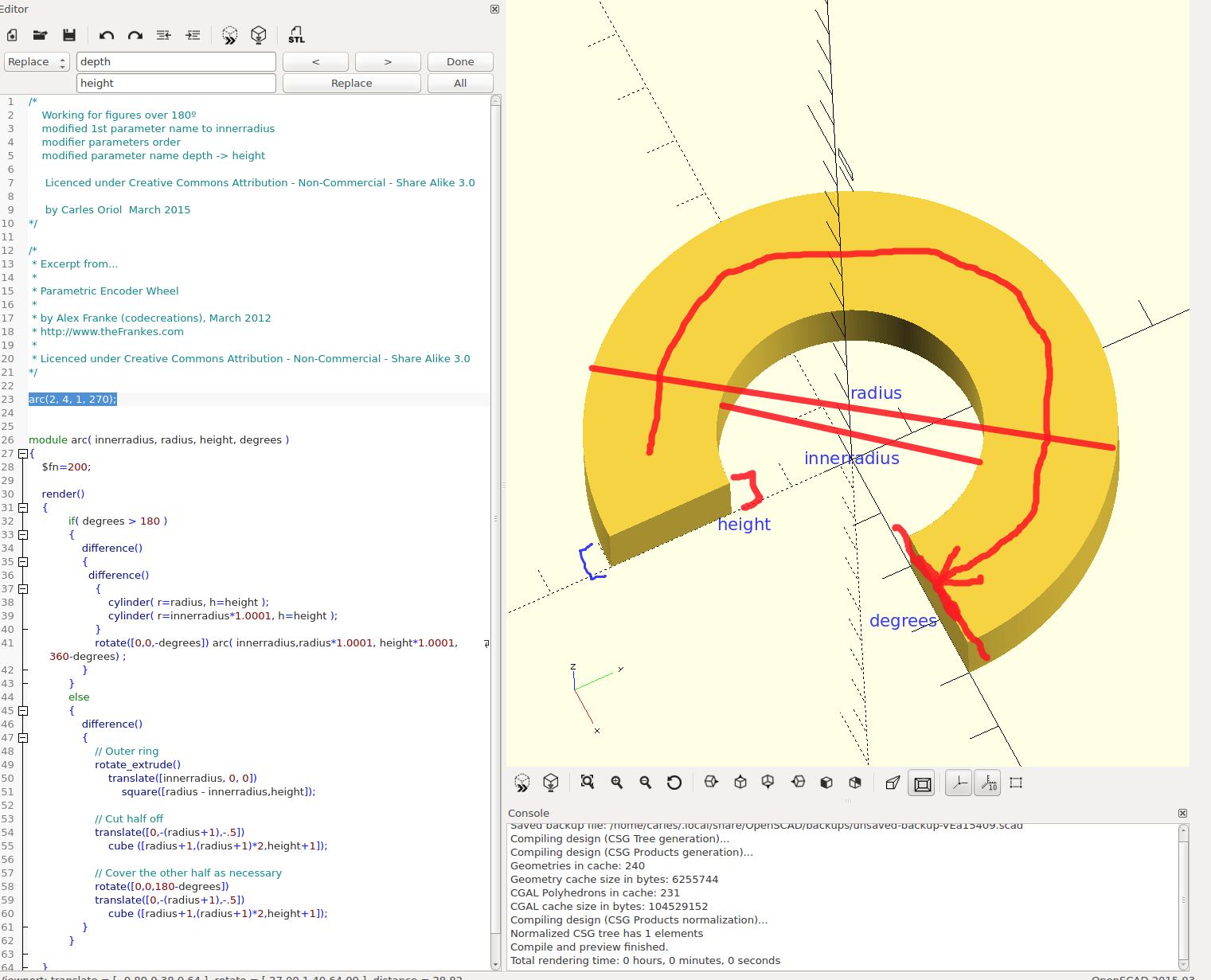Screen dimensions: 1211x980
Task: Zoom out of the 3D view
Action: coord(646,783)
